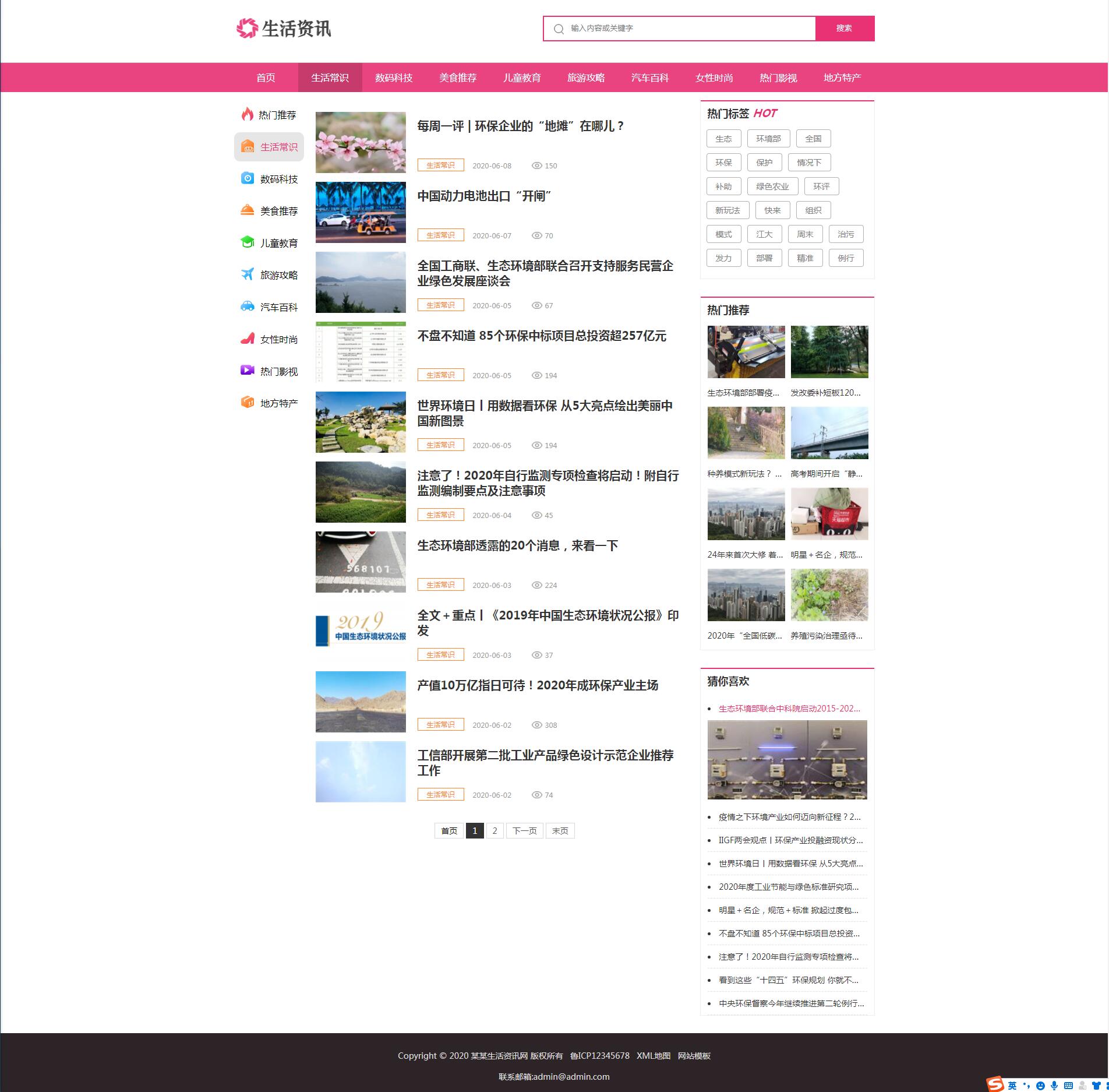Image resolution: width=1109 pixels, height=1092 pixels.
Task: Open article 中国动力电池出口“开闸”
Action: [x=484, y=196]
